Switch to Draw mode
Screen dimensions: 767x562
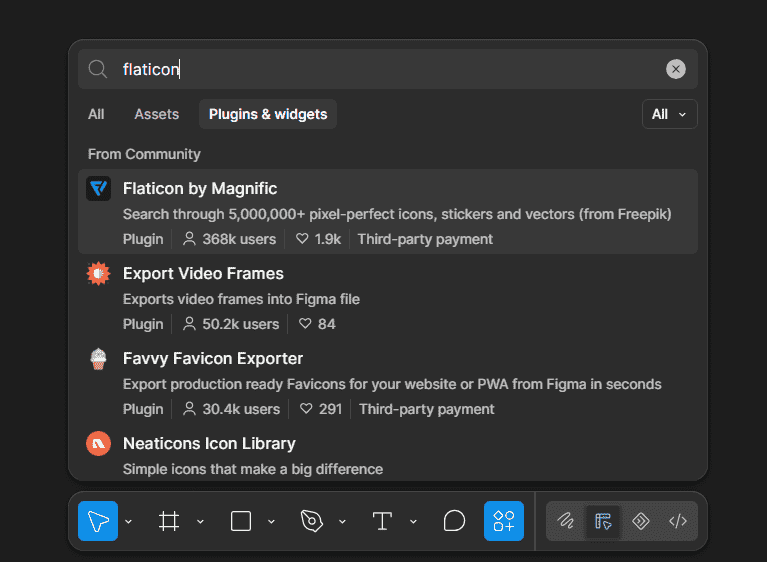point(566,521)
